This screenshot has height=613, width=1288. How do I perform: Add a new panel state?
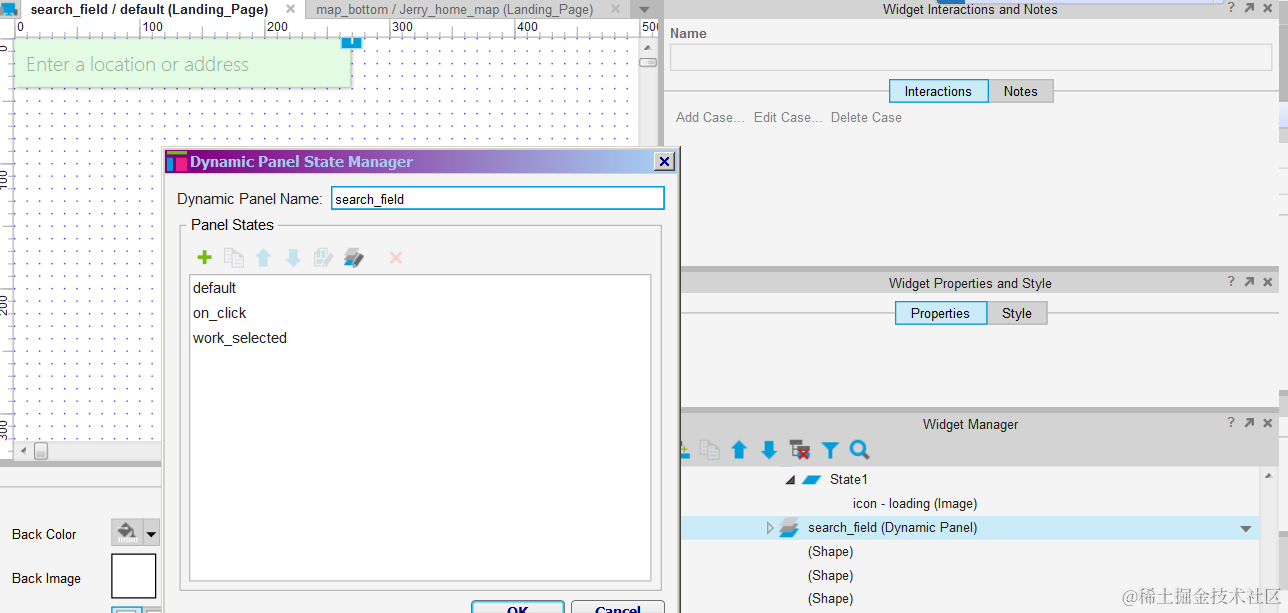point(204,257)
